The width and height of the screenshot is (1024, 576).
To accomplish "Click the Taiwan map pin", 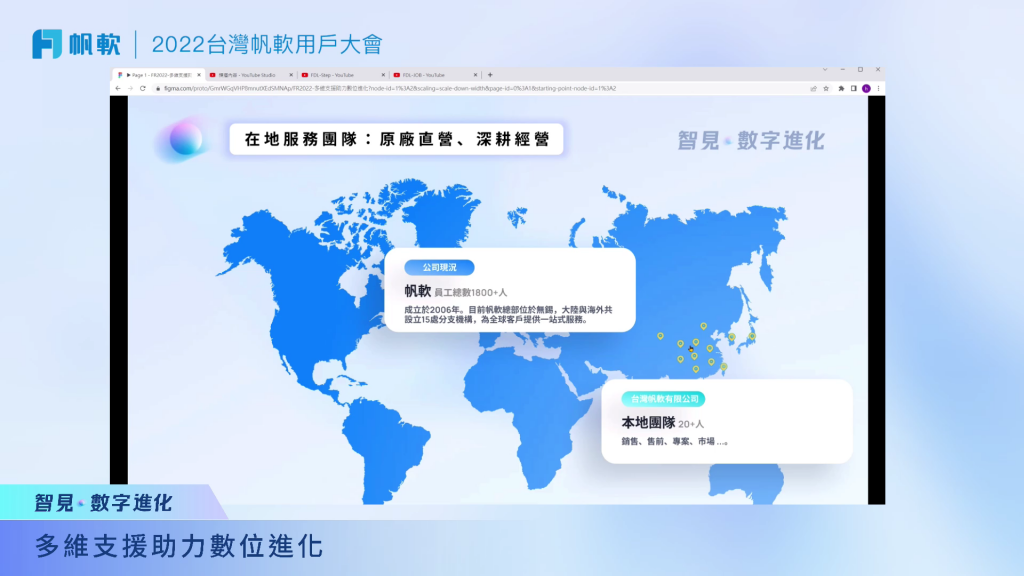I will (724, 367).
